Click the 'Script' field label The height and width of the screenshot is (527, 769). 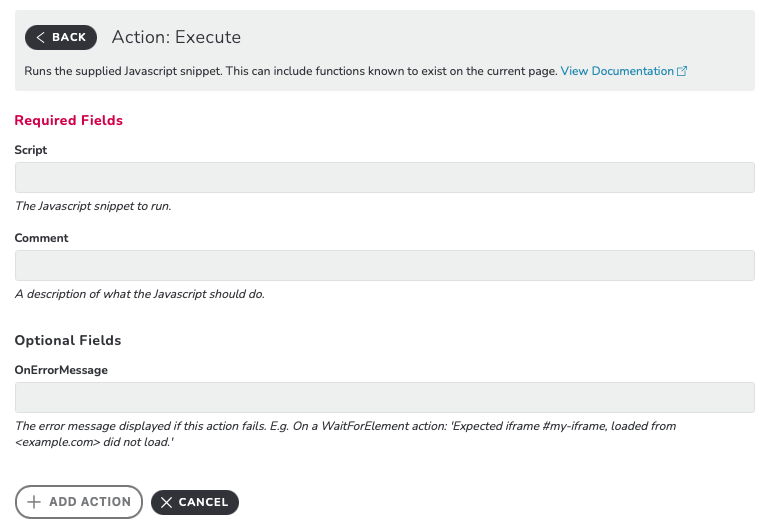coord(31,150)
